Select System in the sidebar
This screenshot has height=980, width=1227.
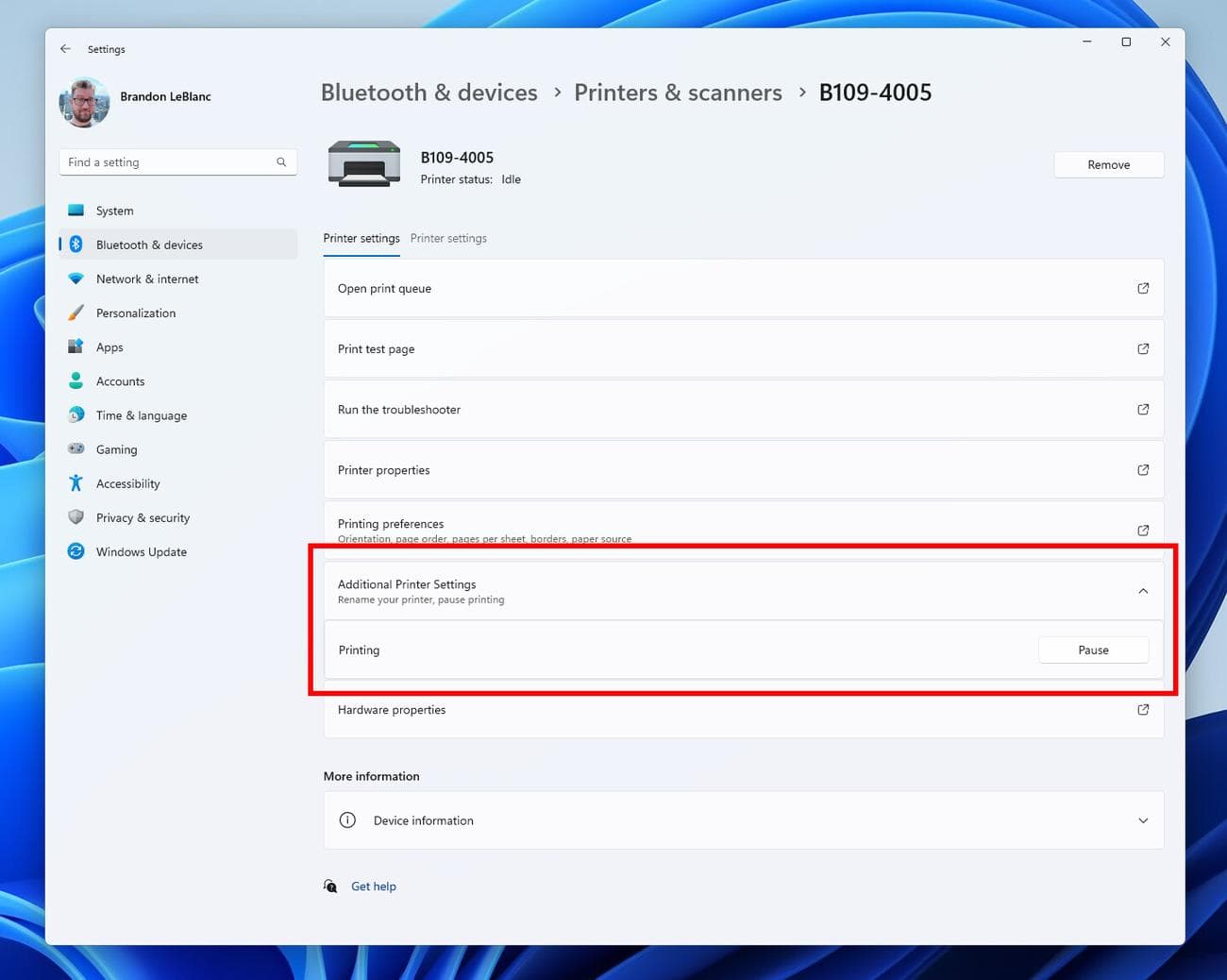pos(76,210)
